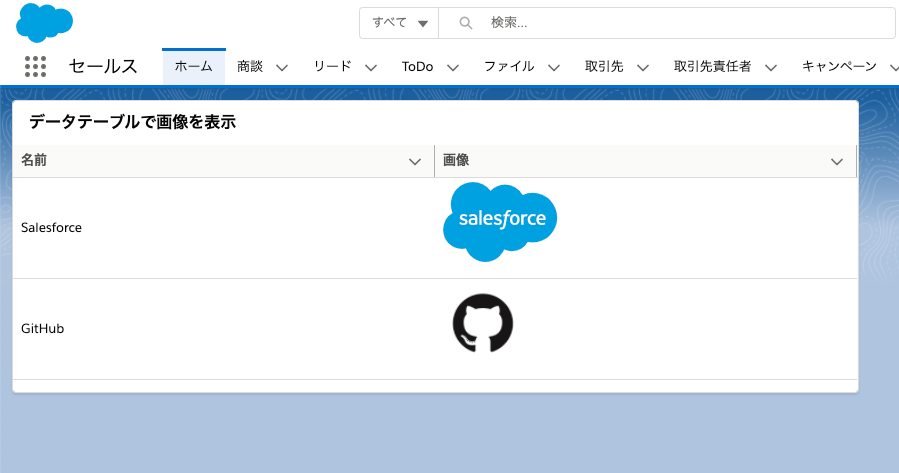Select the ホーム tab

pos(194,67)
